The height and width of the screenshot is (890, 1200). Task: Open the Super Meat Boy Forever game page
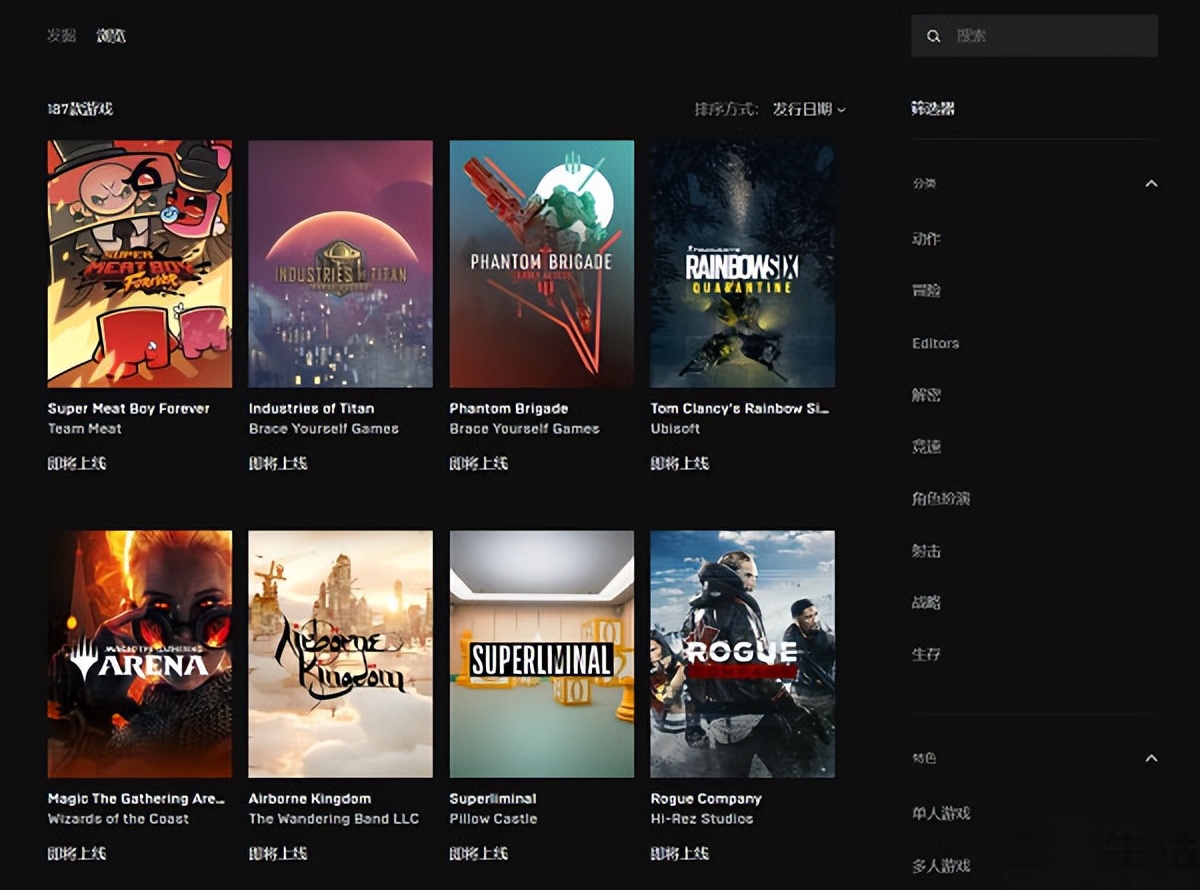click(x=137, y=263)
